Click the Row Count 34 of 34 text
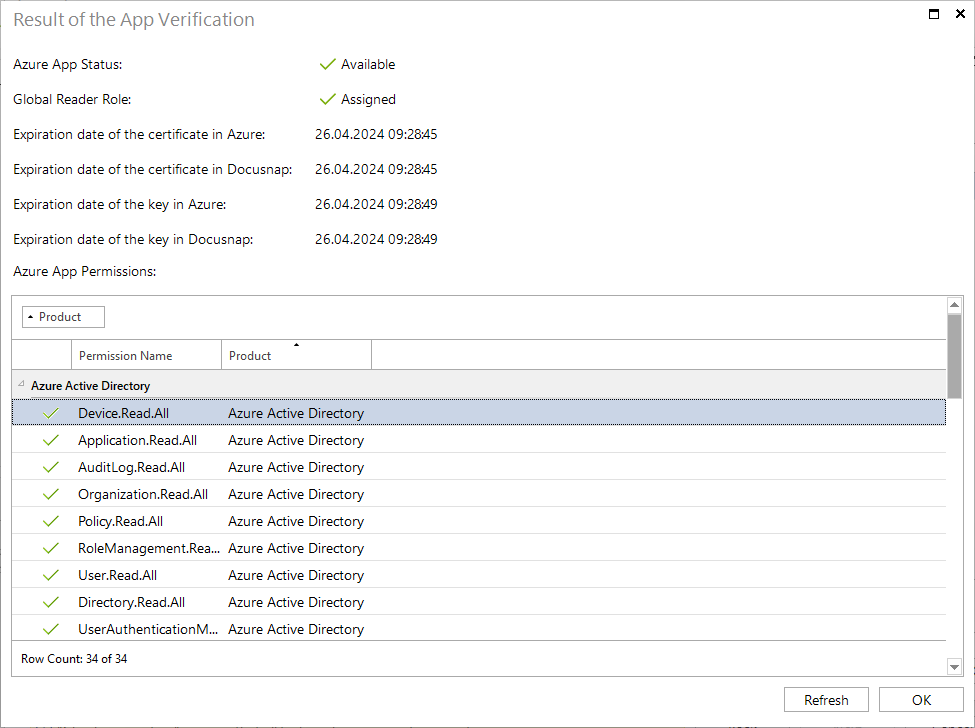Viewport: 975px width, 728px height. coord(74,658)
